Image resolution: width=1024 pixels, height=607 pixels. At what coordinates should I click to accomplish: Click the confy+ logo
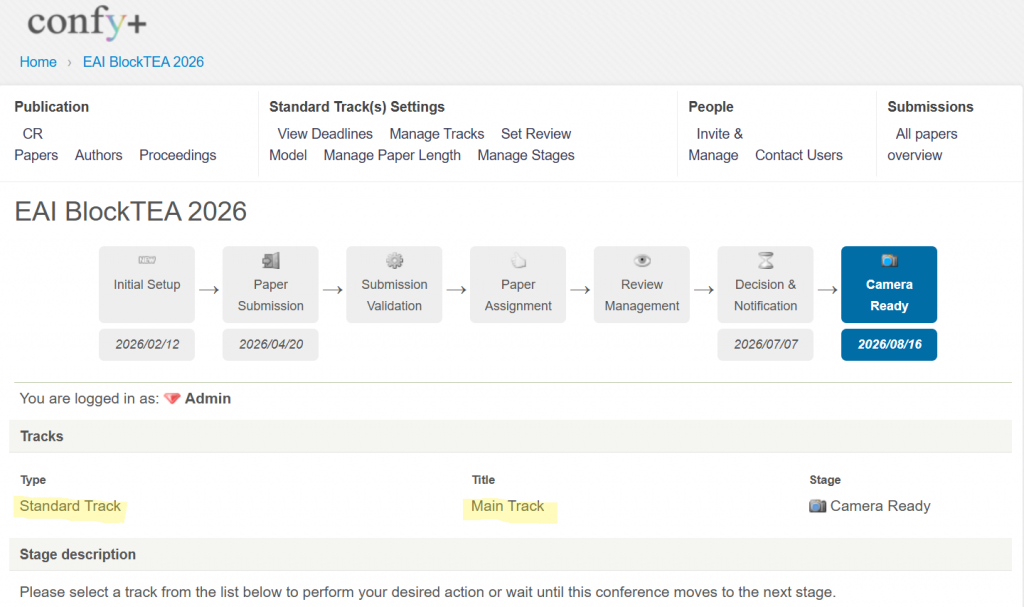coord(87,22)
